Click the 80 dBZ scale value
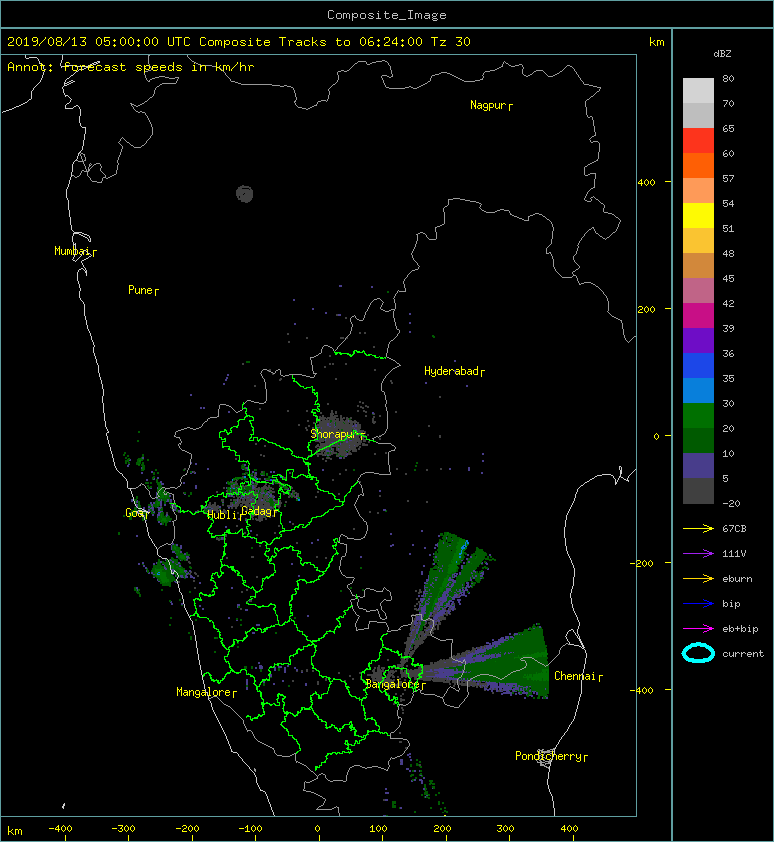The width and height of the screenshot is (774, 842). tap(728, 78)
